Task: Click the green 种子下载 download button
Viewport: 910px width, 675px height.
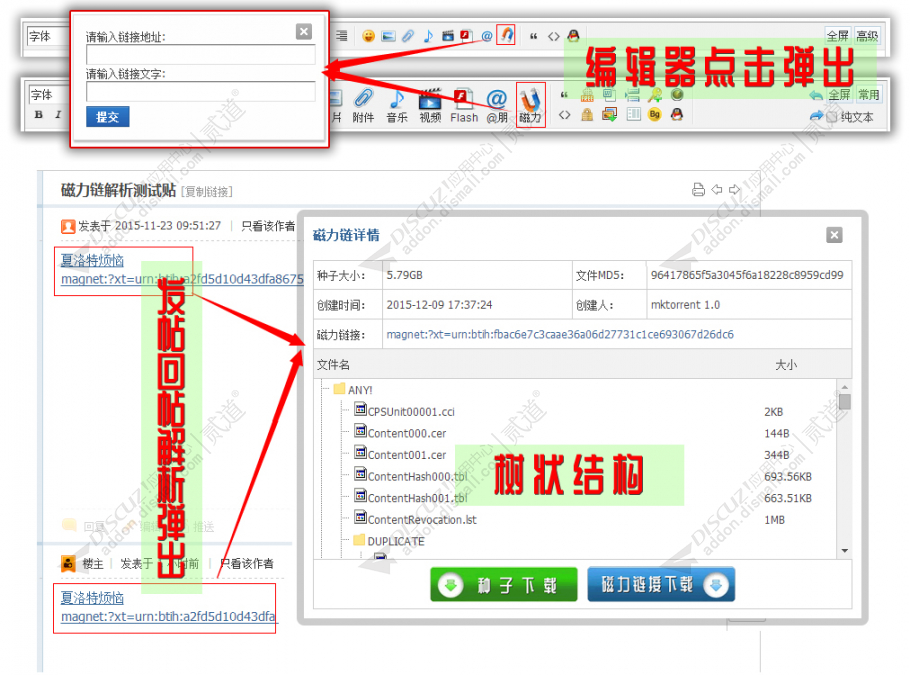Action: 504,585
